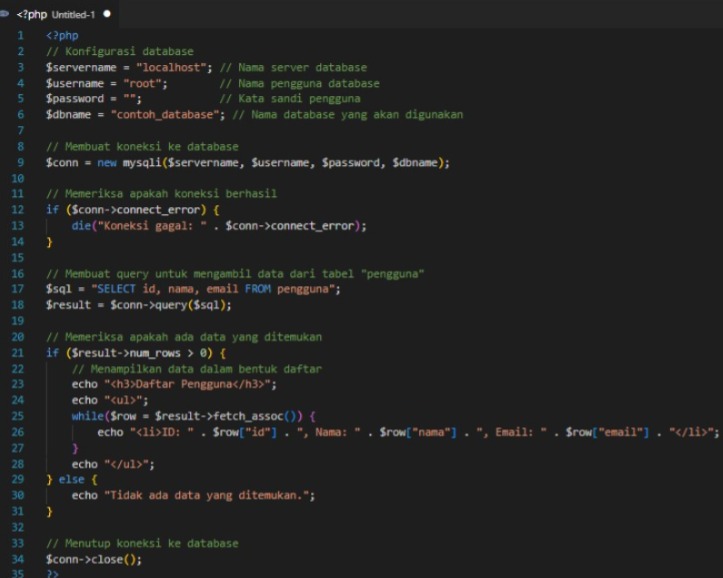
Task: Select the Untitled-1 editor tab
Action: coord(59,14)
